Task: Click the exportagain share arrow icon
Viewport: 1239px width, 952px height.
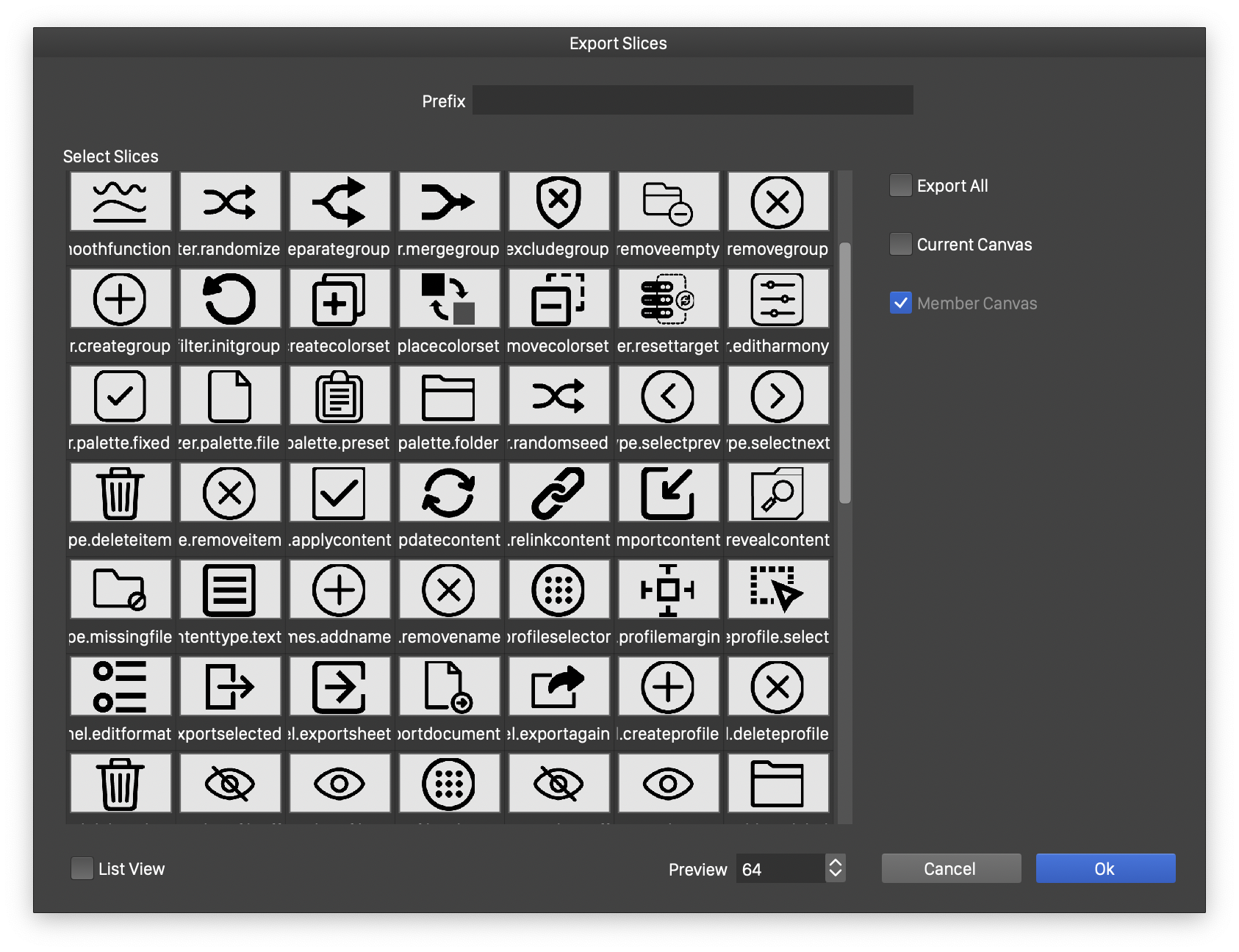Action: 559,687
